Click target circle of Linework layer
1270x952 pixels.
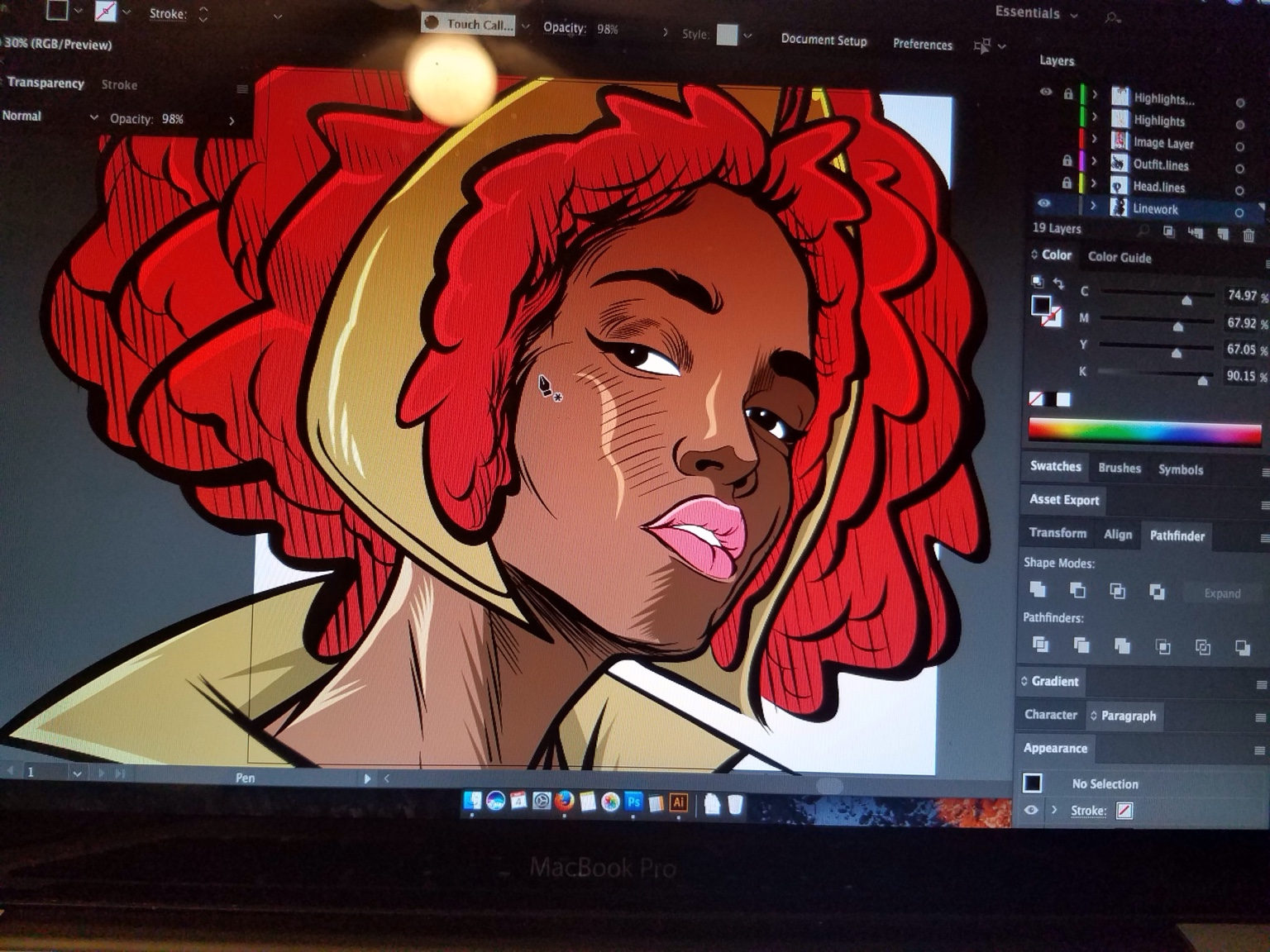click(x=1239, y=212)
